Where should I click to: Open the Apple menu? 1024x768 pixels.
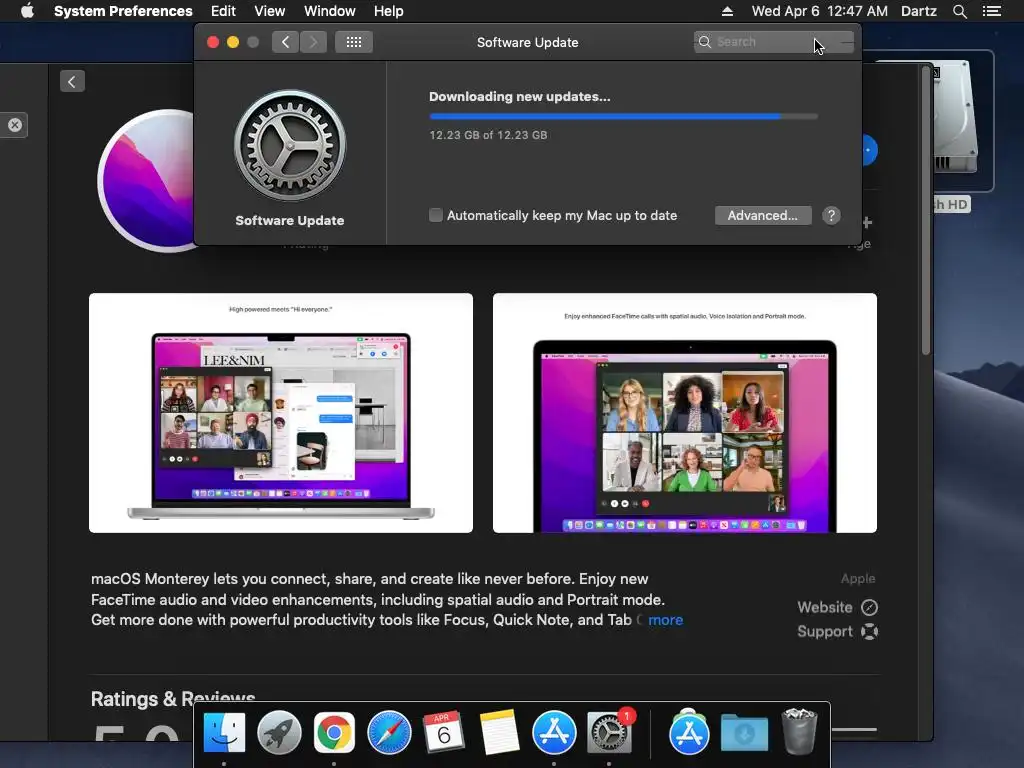point(27,11)
